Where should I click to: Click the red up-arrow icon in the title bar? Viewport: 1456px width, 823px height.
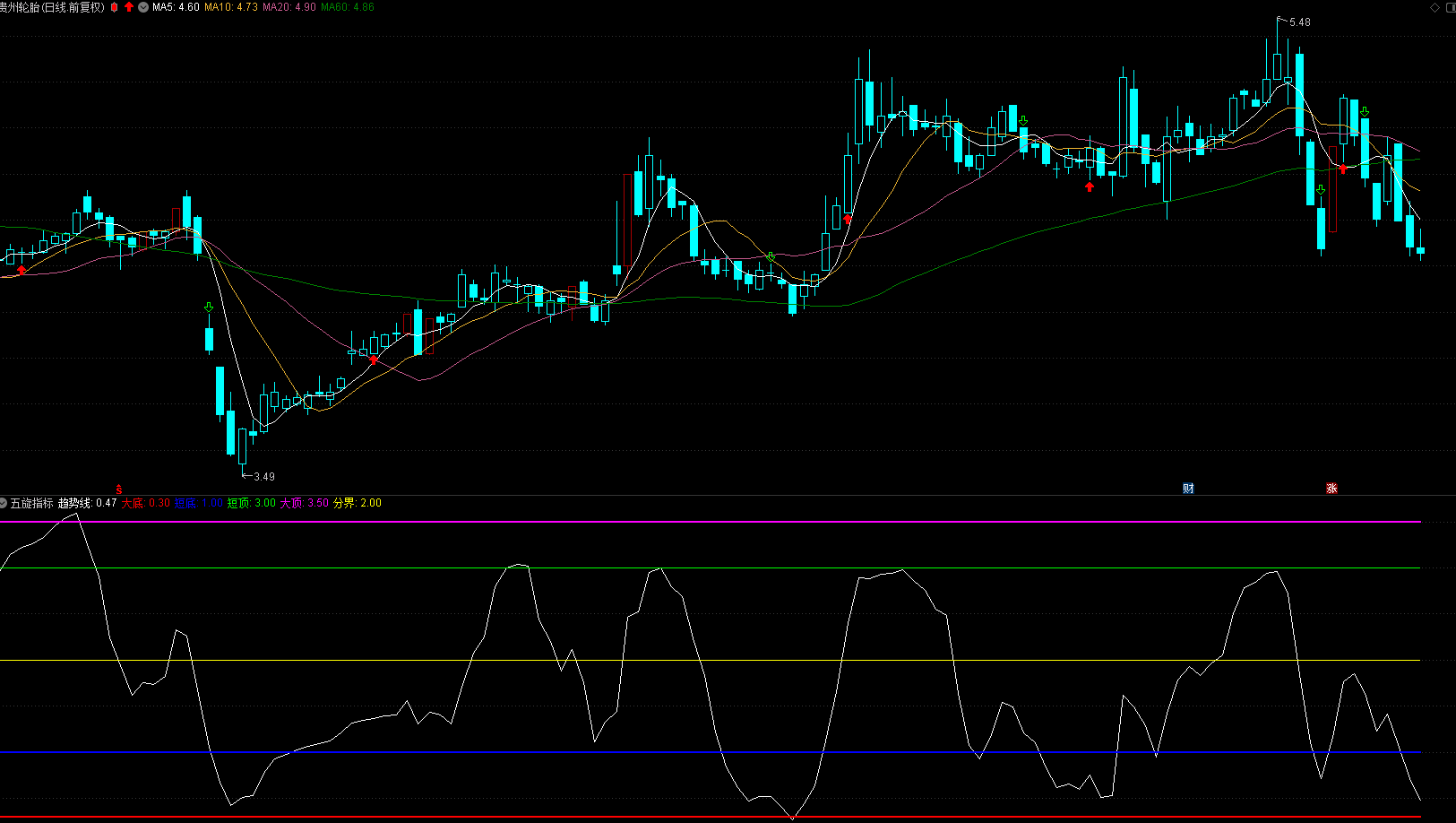click(x=129, y=6)
